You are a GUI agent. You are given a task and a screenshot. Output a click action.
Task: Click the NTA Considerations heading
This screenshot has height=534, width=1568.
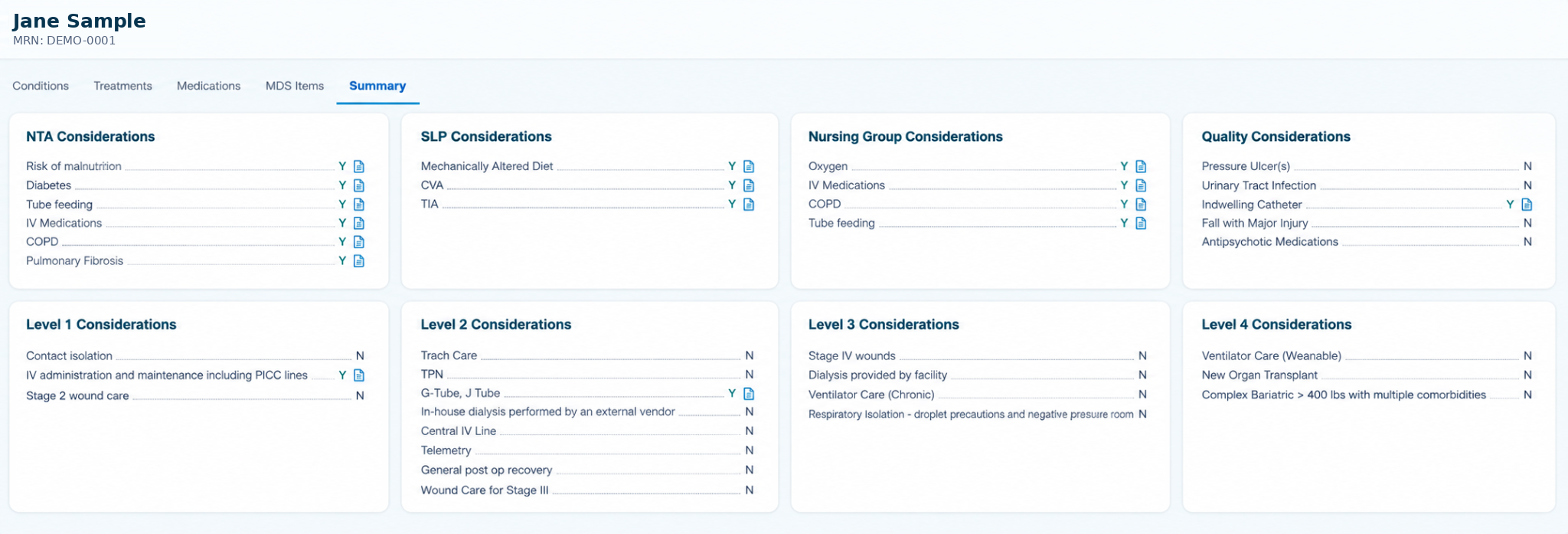pos(90,136)
